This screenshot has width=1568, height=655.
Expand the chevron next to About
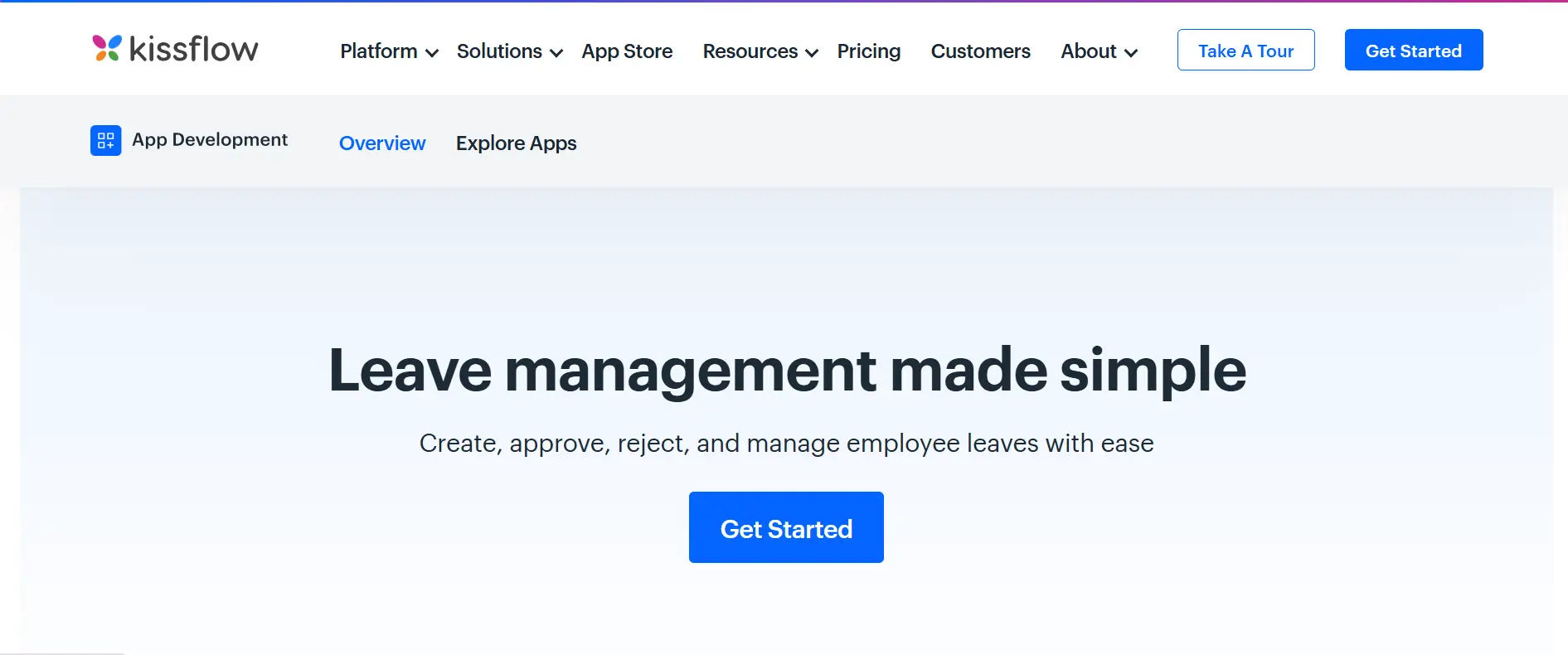(x=1131, y=53)
